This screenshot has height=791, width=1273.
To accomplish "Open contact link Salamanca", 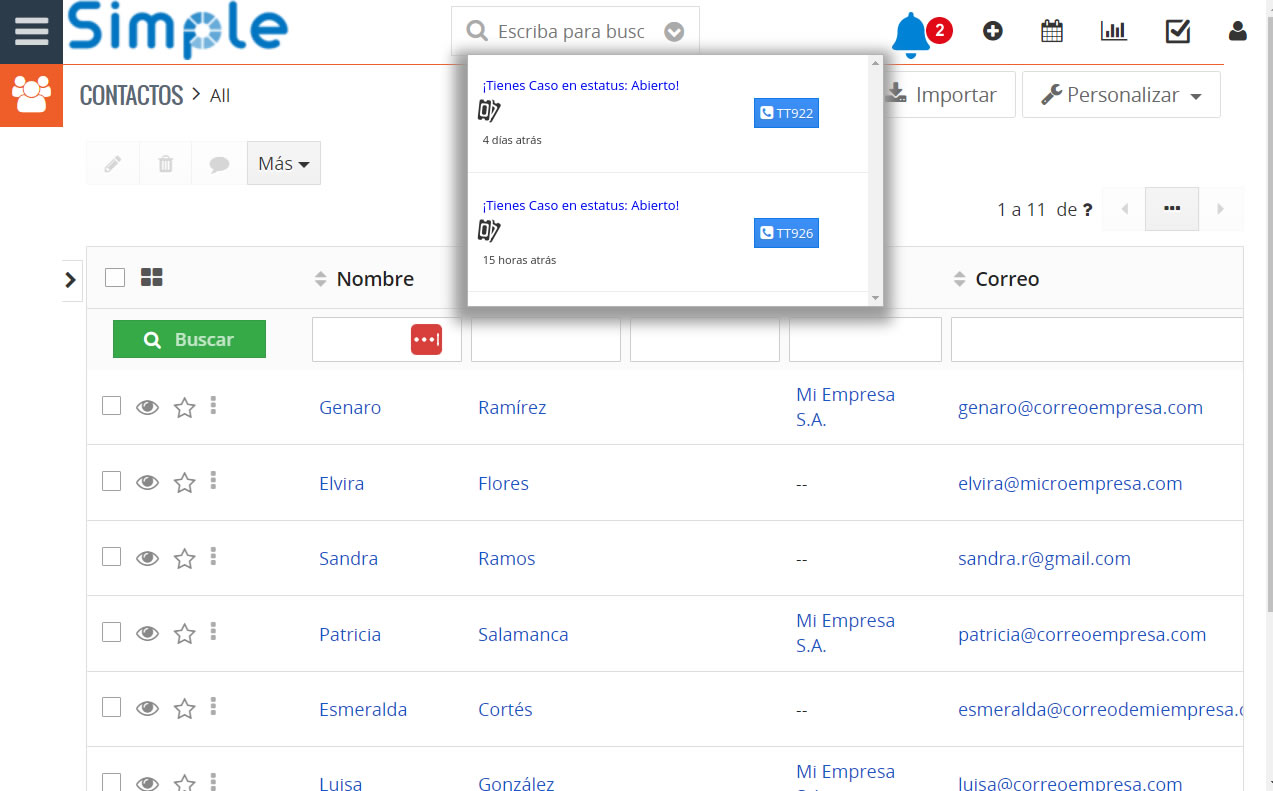I will [523, 634].
